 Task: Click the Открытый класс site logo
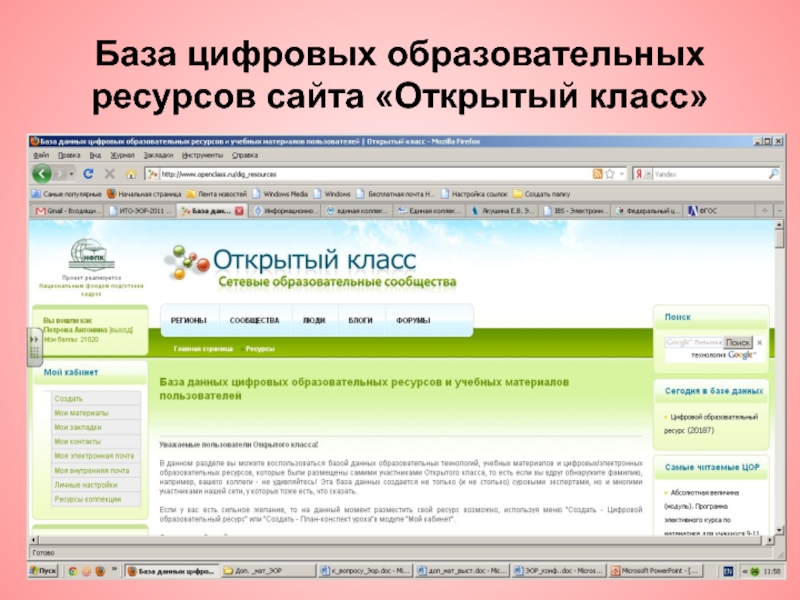(x=311, y=267)
